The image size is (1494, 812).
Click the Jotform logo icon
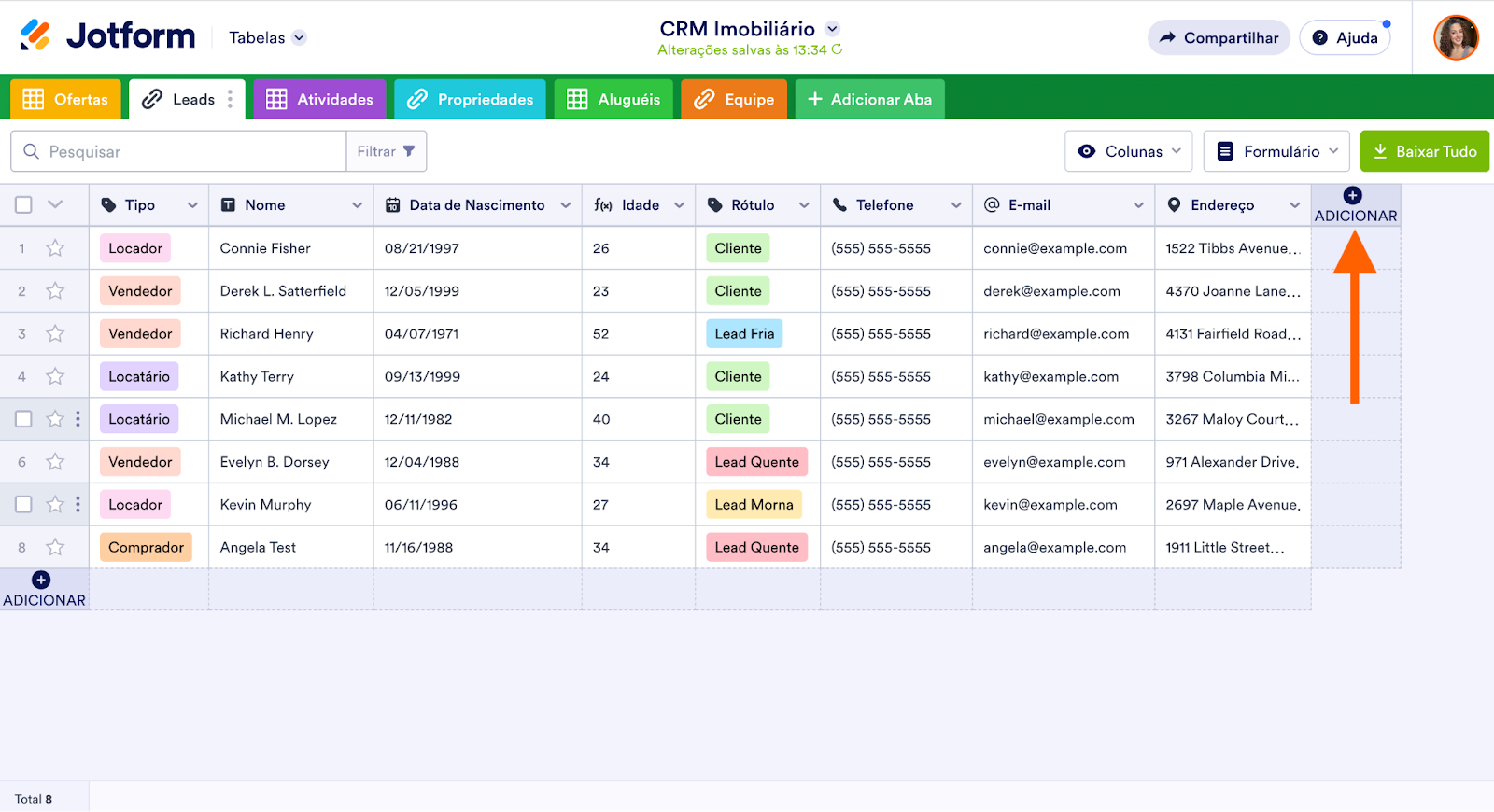pyautogui.click(x=35, y=35)
